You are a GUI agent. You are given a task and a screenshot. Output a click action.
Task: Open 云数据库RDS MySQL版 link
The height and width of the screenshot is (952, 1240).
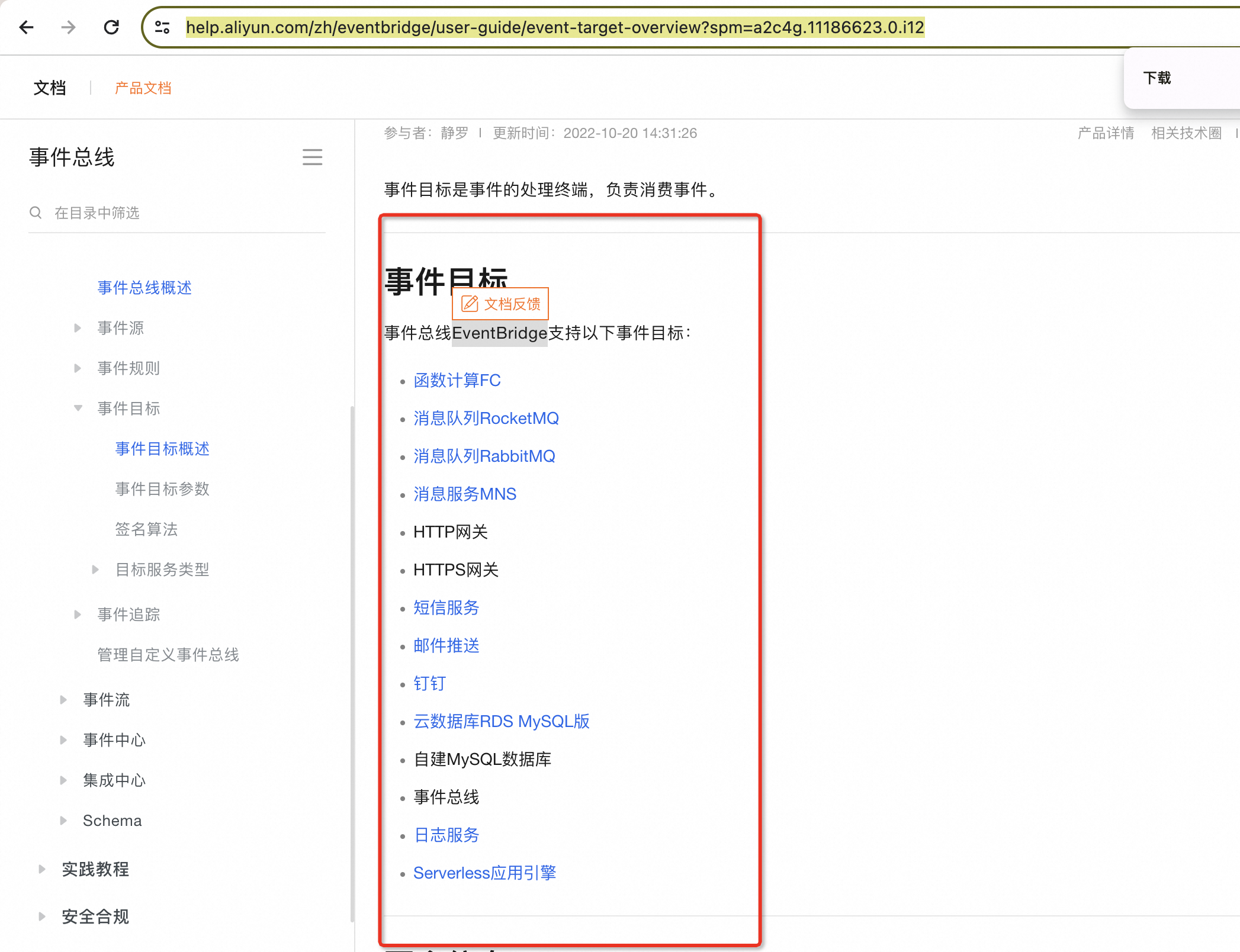(501, 721)
